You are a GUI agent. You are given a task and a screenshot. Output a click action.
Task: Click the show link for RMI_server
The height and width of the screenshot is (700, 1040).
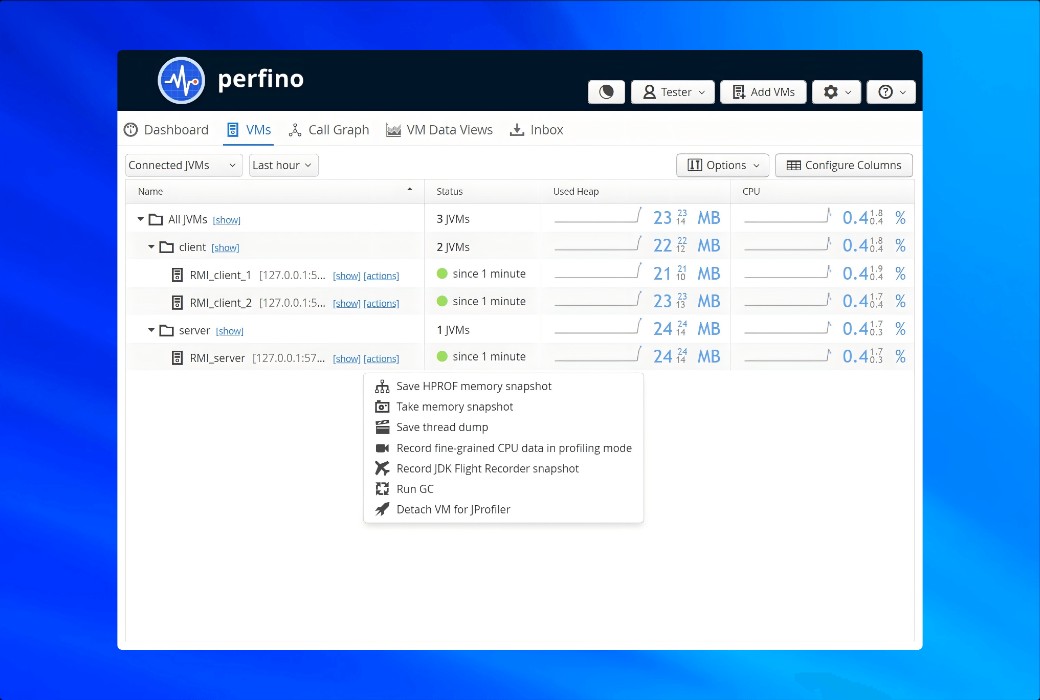pos(347,358)
